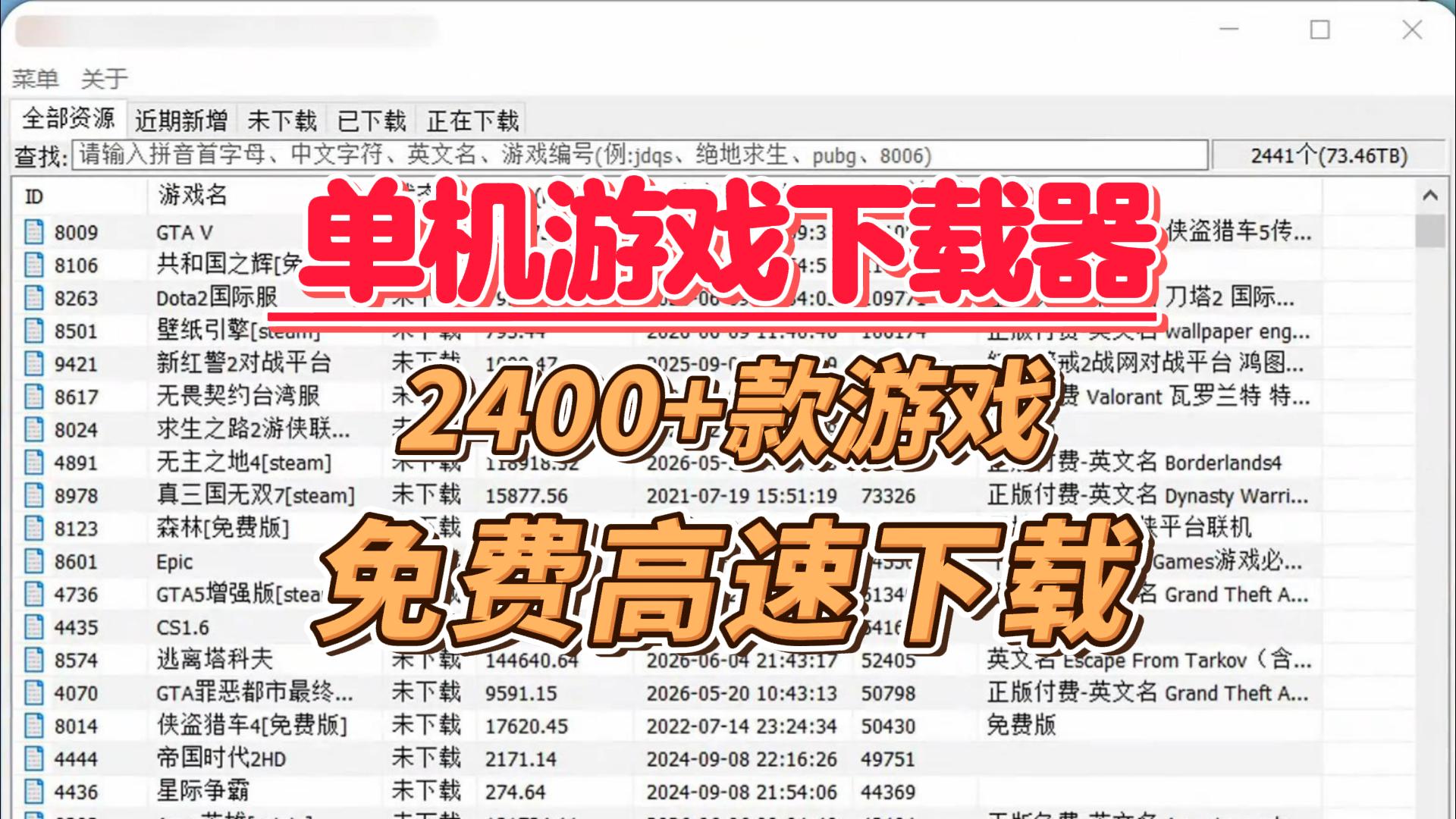The width and height of the screenshot is (1456, 819).
Task: Select game 无主之地4[steam]
Action: tap(244, 462)
